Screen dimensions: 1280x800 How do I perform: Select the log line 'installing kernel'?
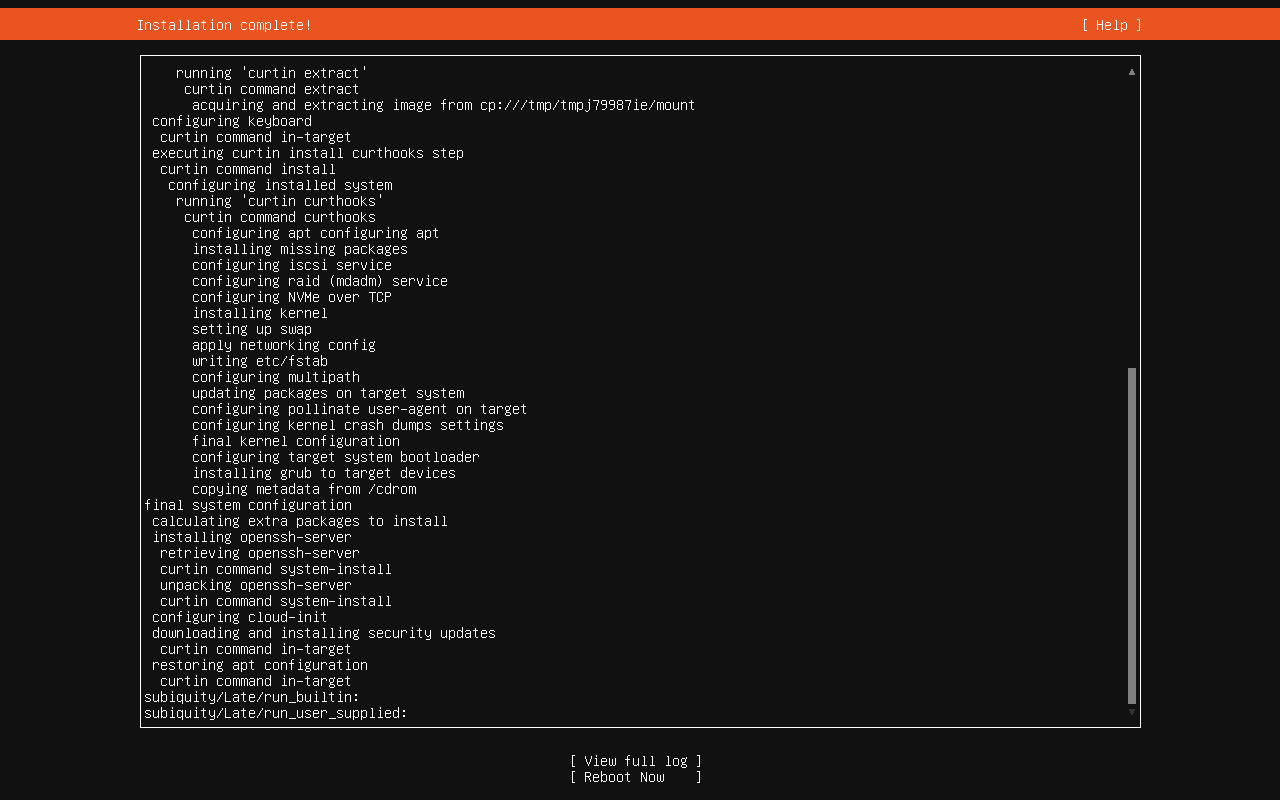click(x=260, y=313)
